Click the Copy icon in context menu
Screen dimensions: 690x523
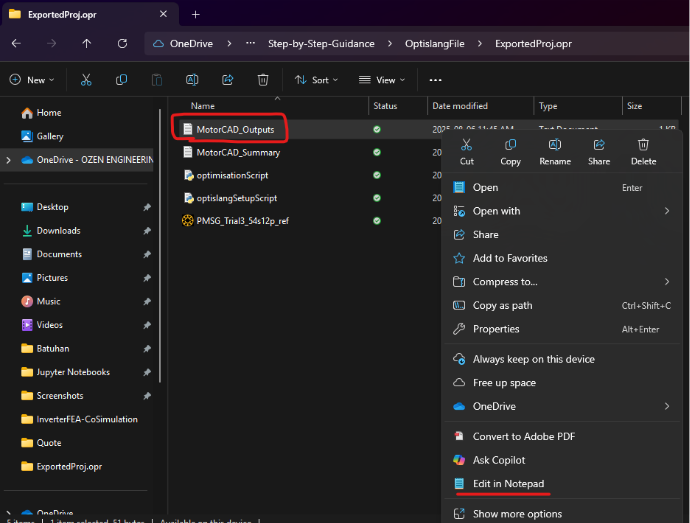pyautogui.click(x=510, y=146)
